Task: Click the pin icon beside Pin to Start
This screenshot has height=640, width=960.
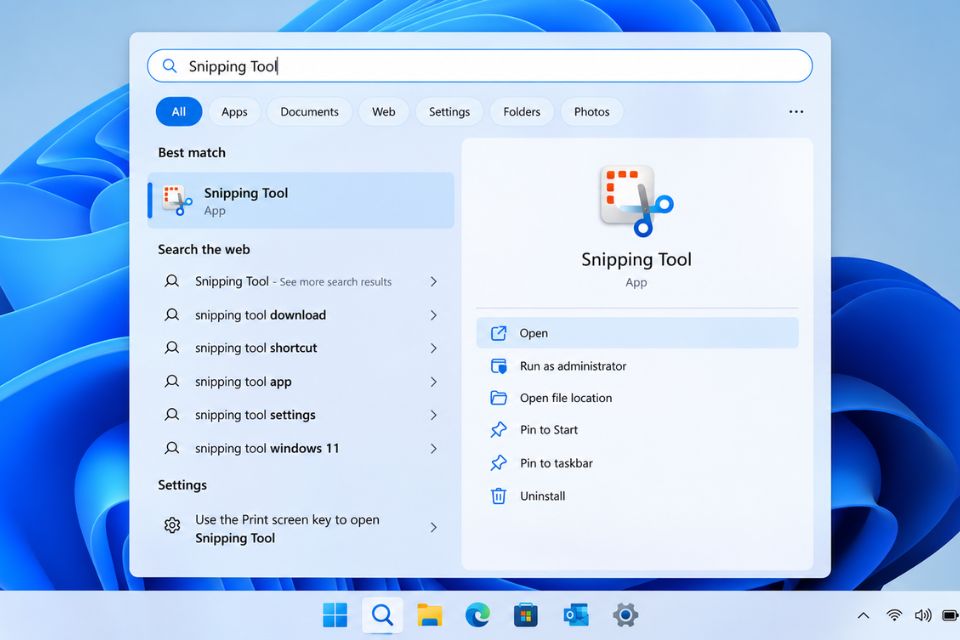Action: 498,430
